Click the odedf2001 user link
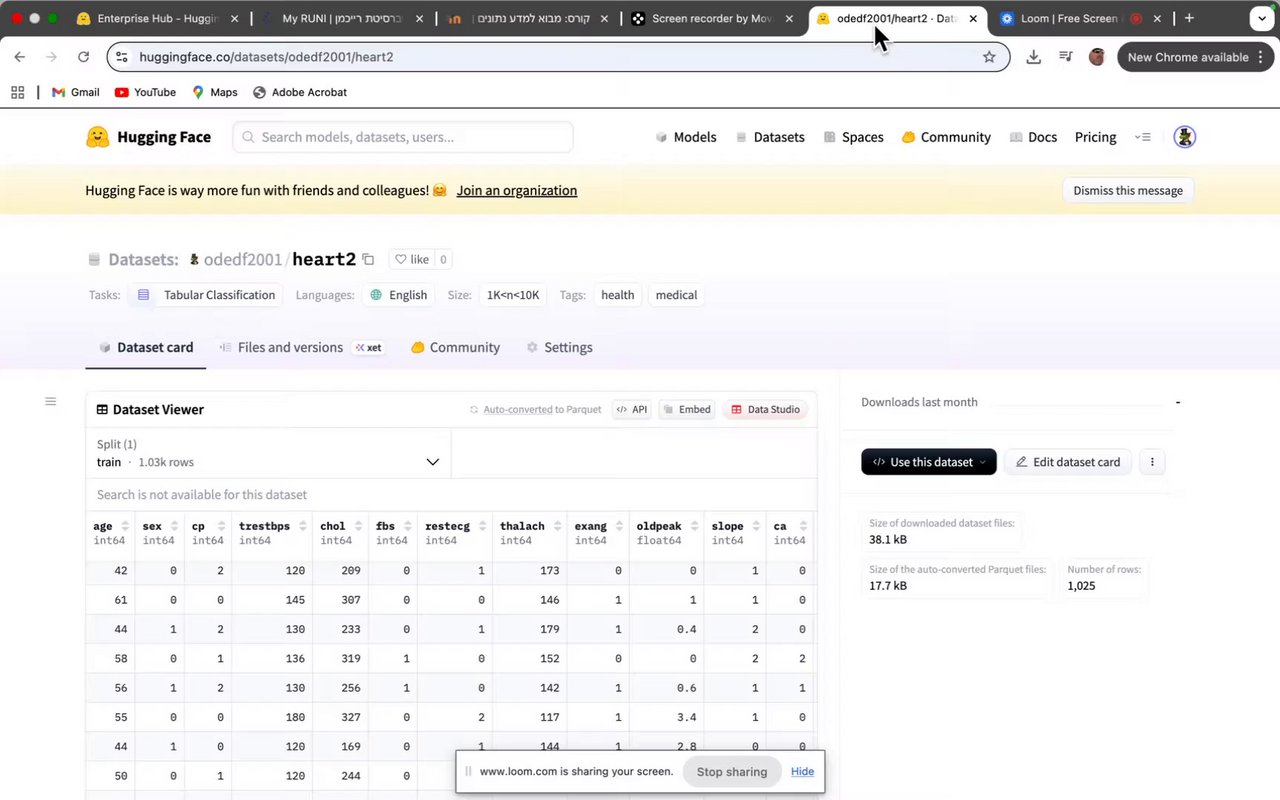This screenshot has width=1280, height=800. [243, 259]
